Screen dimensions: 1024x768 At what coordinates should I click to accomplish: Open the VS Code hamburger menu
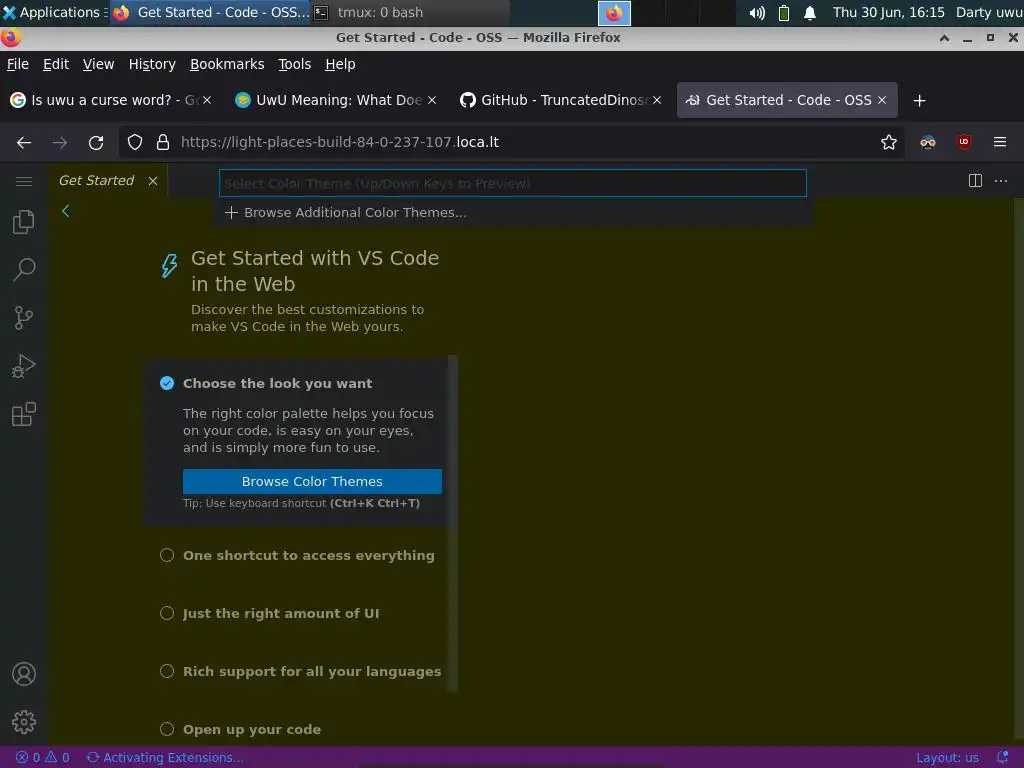[x=24, y=181]
